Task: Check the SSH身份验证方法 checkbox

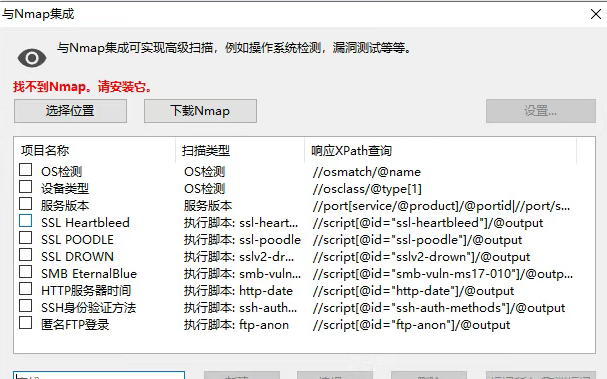Action: coord(26,306)
